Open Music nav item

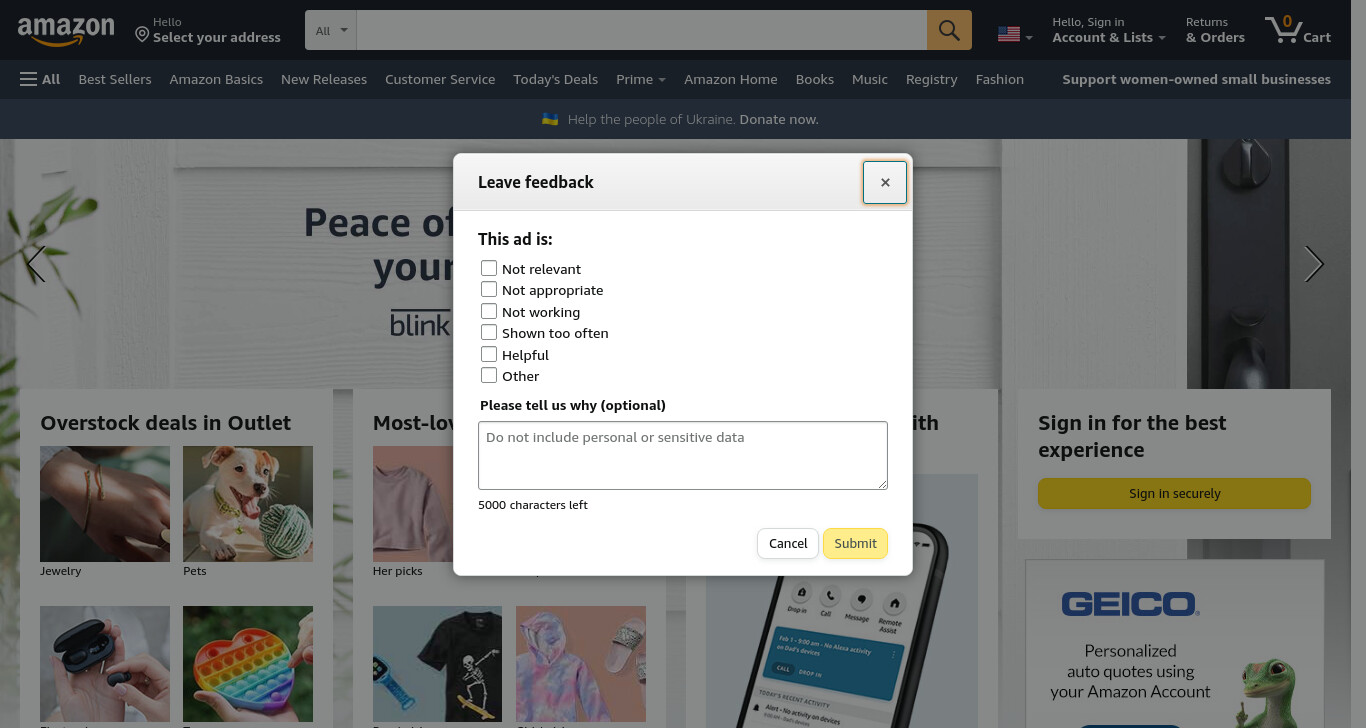pos(870,79)
